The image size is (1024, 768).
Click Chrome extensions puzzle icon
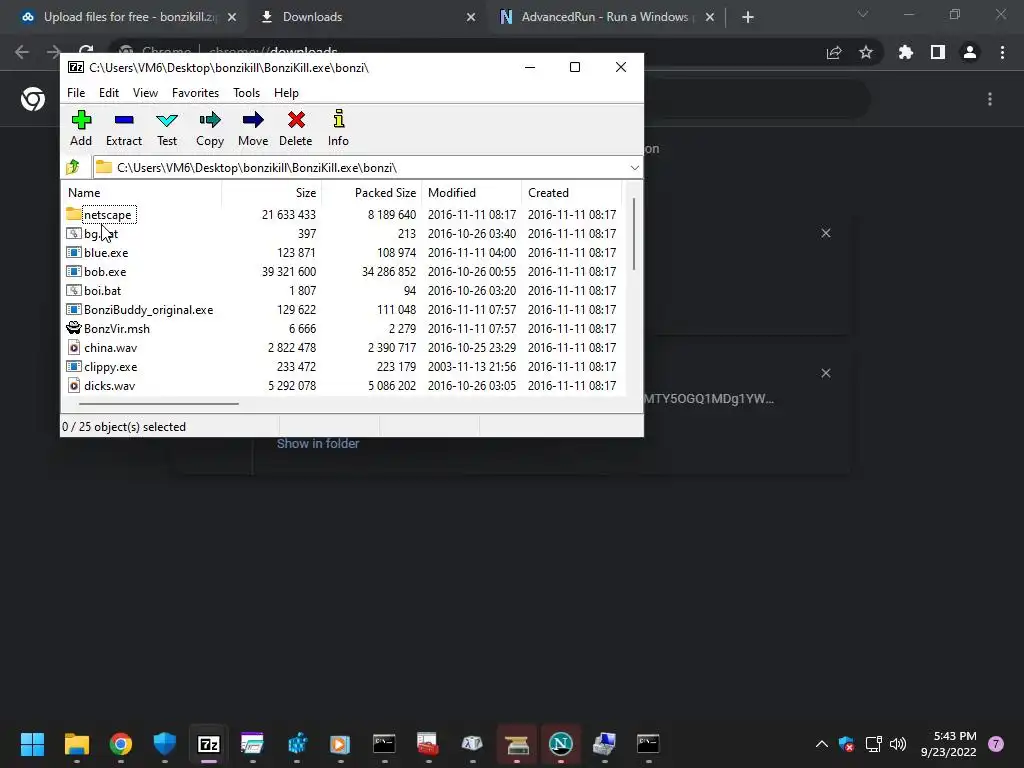906,52
